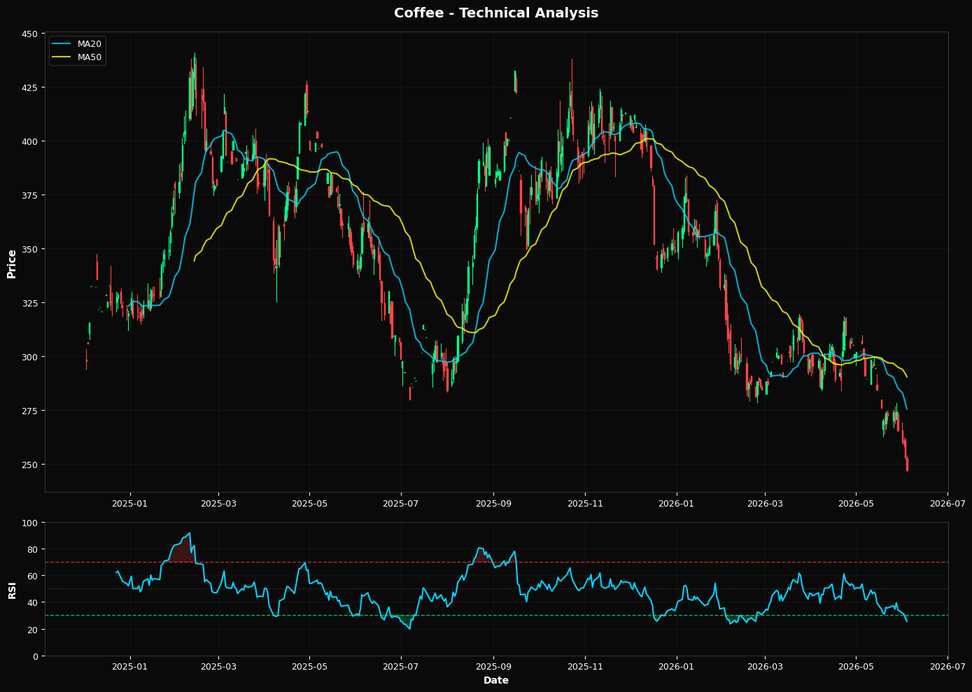Click the 2026-05 RSI panel date tick
This screenshot has width=972, height=692.
pos(856,668)
